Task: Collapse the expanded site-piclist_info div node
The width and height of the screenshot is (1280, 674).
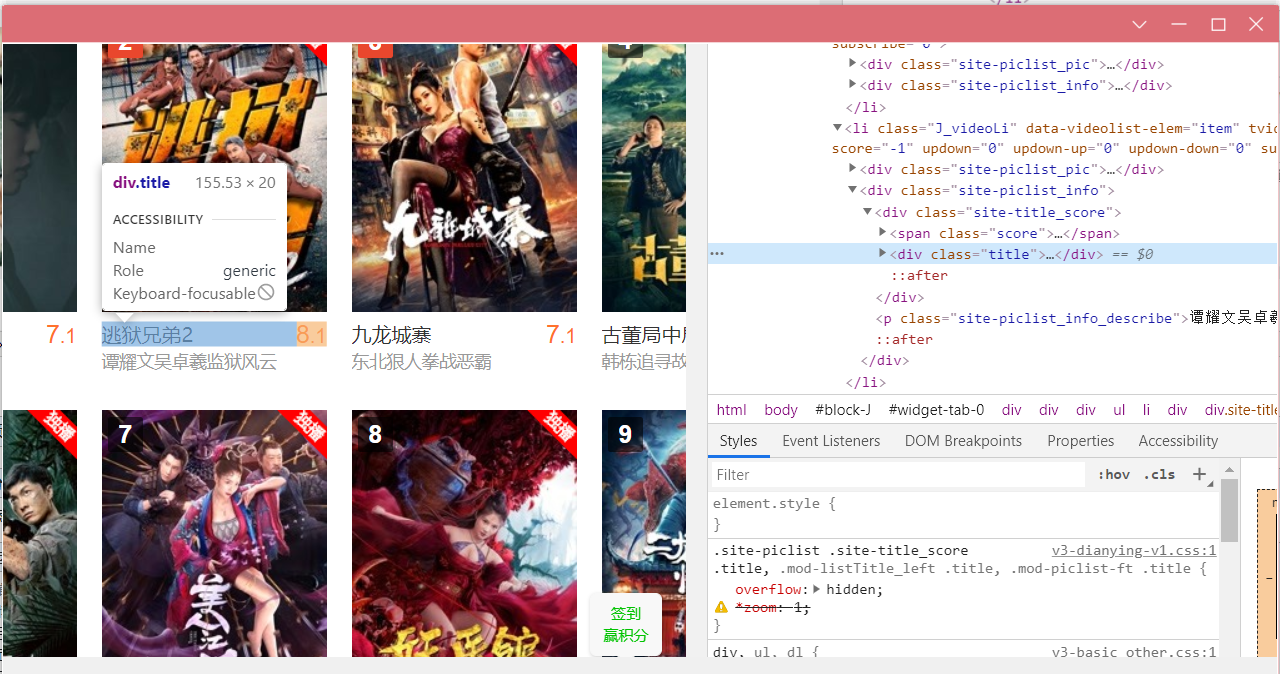Action: coord(853,190)
